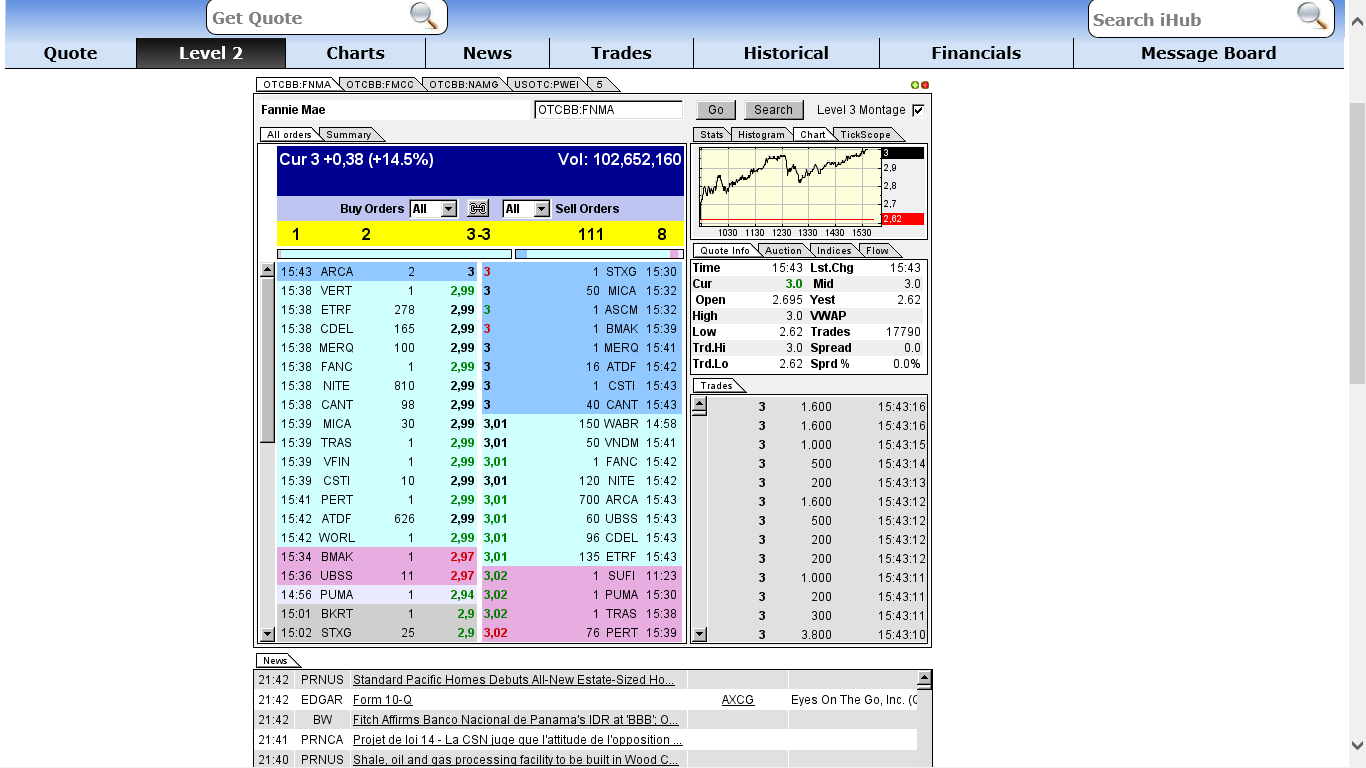1366x768 pixels.
Task: Switch to the Summary orders tab
Action: coord(349,135)
